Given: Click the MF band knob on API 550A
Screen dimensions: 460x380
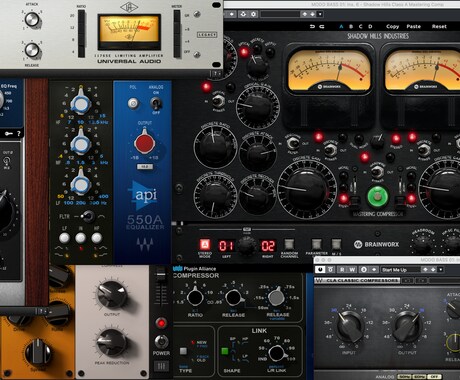Looking at the screenshot, I should (x=81, y=144).
